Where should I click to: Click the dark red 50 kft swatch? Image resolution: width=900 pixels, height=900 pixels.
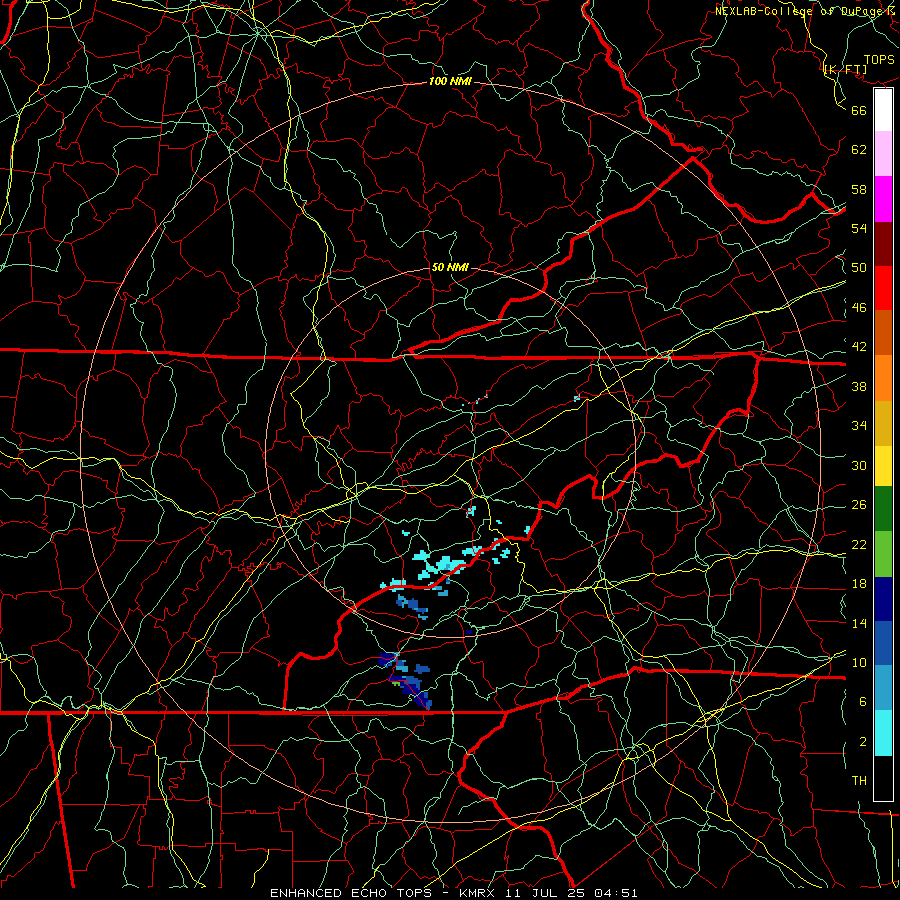(883, 244)
